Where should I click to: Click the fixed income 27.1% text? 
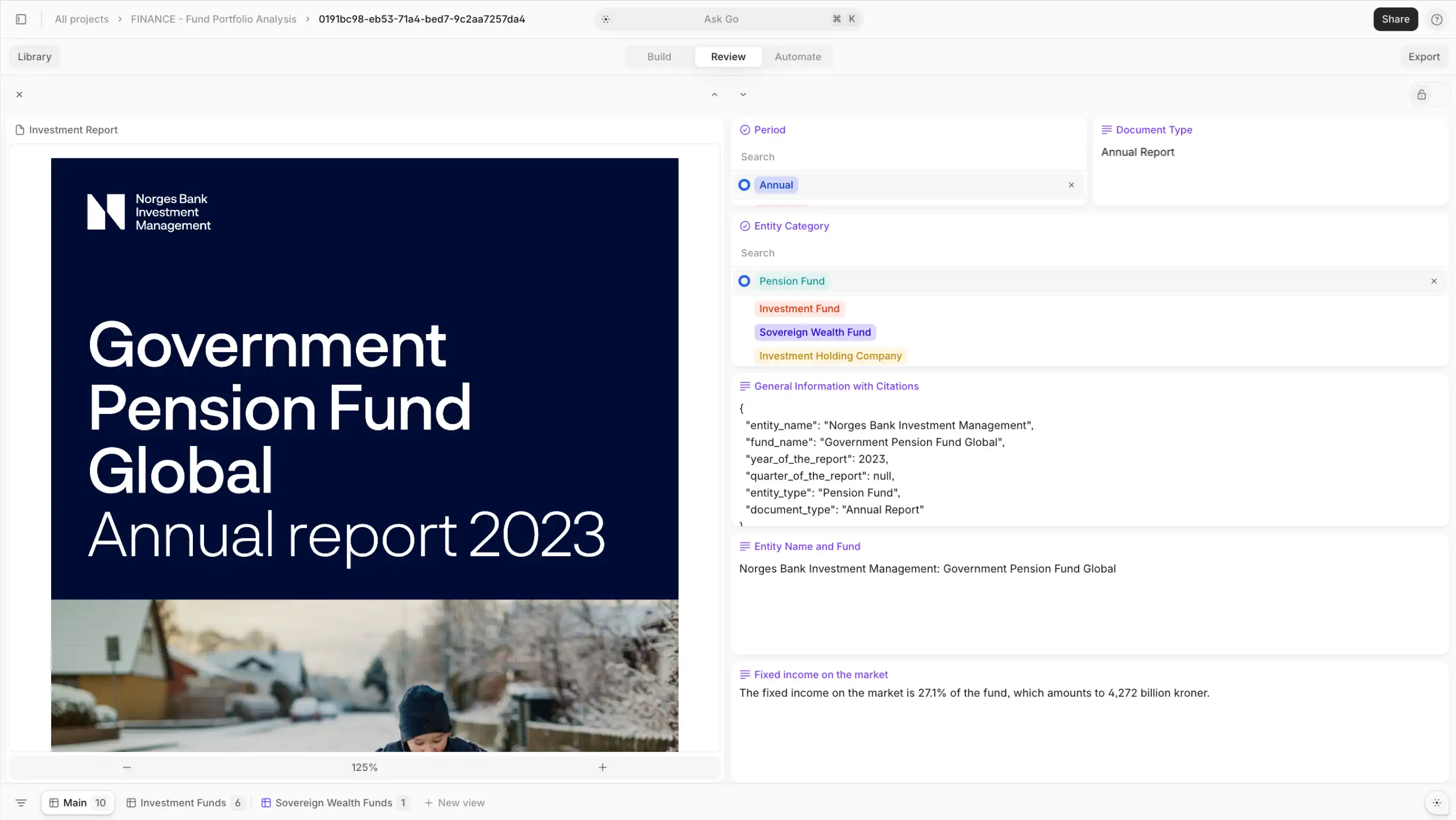click(x=974, y=693)
